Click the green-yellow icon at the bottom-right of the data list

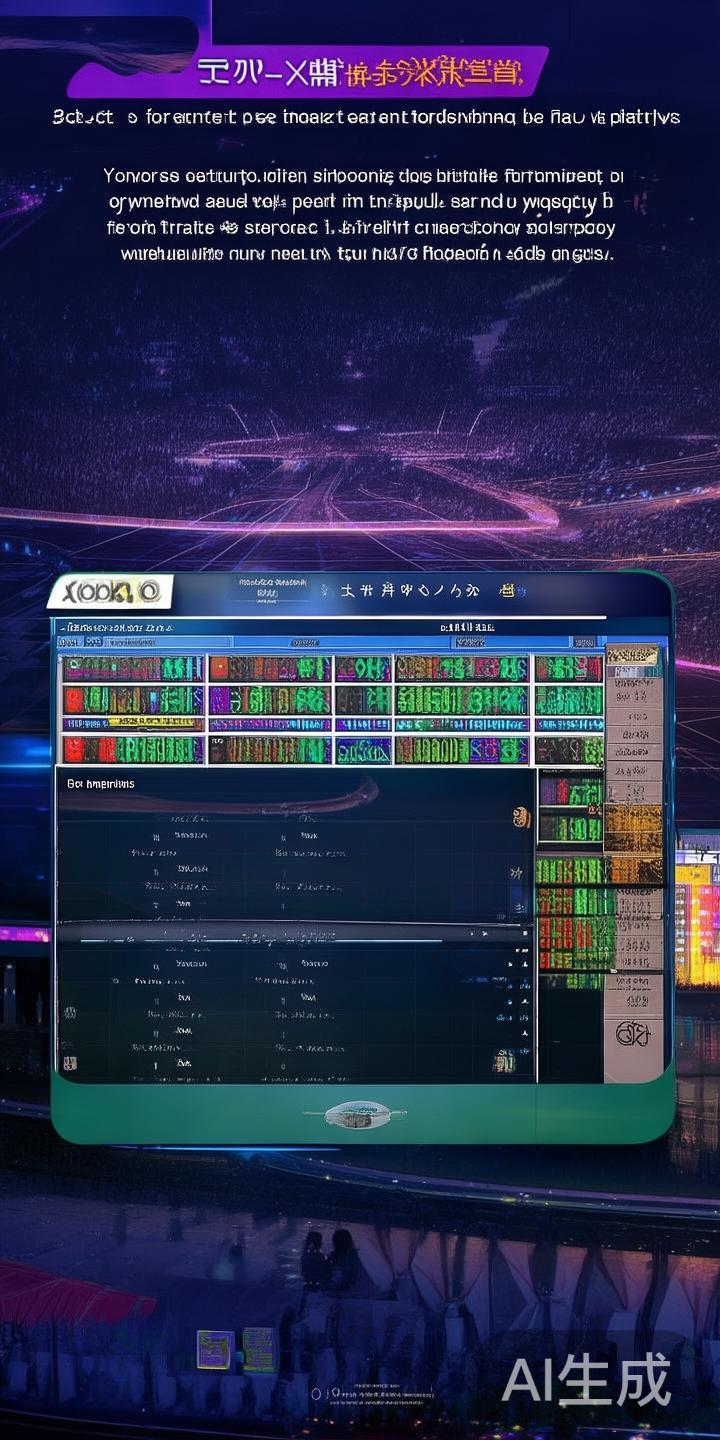click(x=505, y=1061)
